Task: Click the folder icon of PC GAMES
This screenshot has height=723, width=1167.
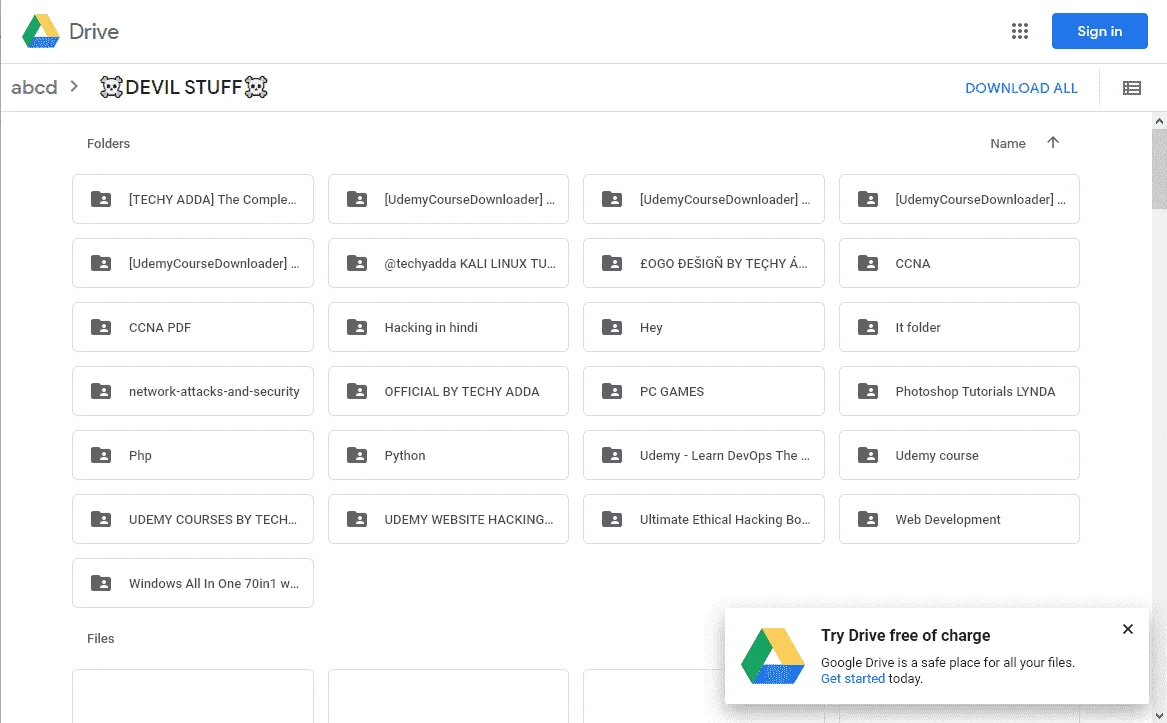Action: click(x=612, y=391)
